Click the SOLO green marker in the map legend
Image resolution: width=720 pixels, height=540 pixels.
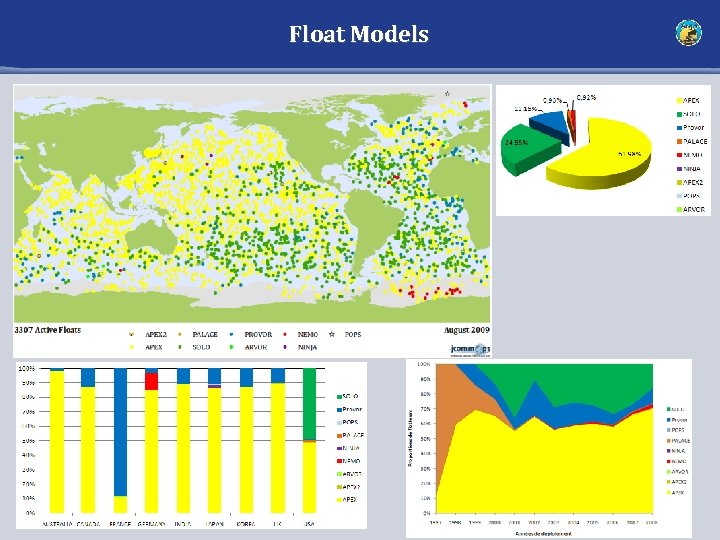tap(180, 347)
